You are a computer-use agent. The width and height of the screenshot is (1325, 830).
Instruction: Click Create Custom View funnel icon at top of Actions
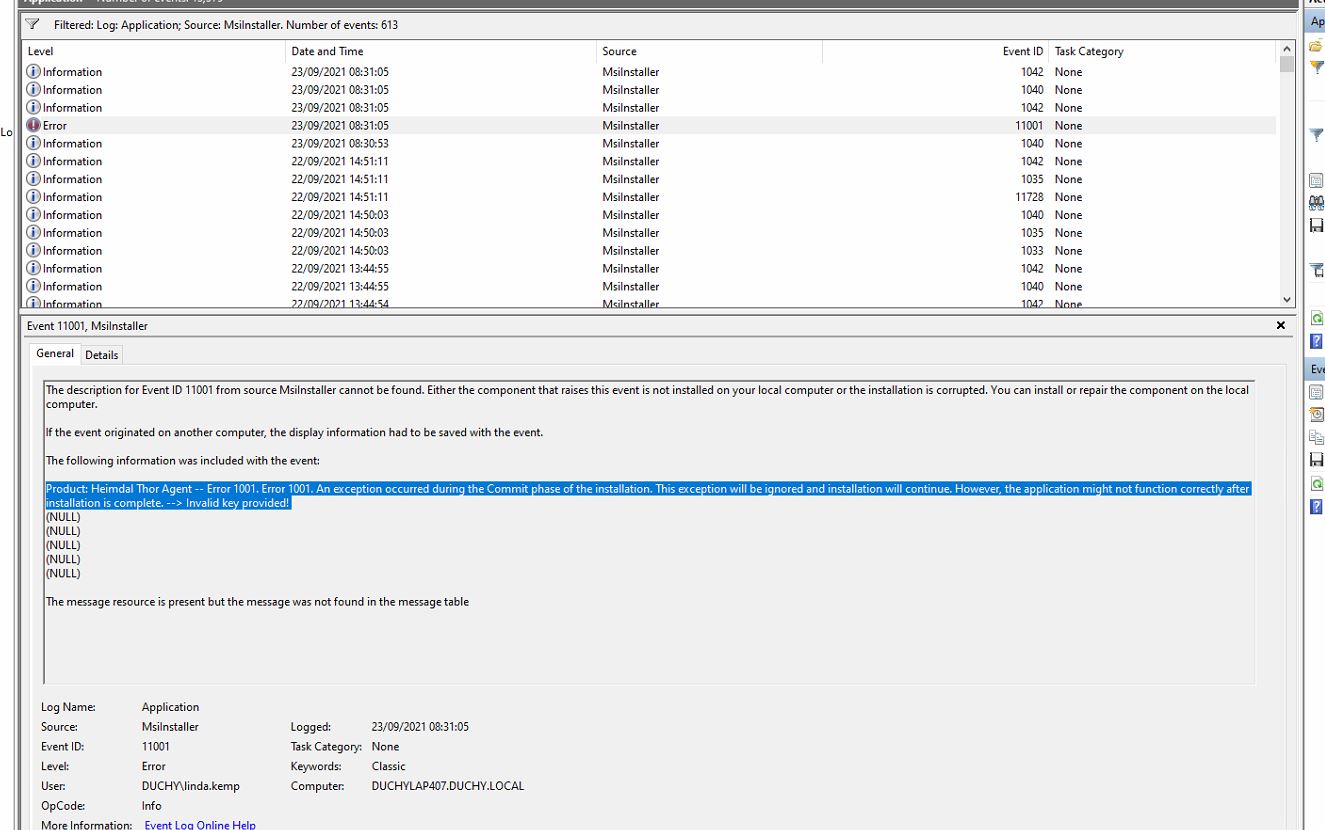pos(1316,67)
